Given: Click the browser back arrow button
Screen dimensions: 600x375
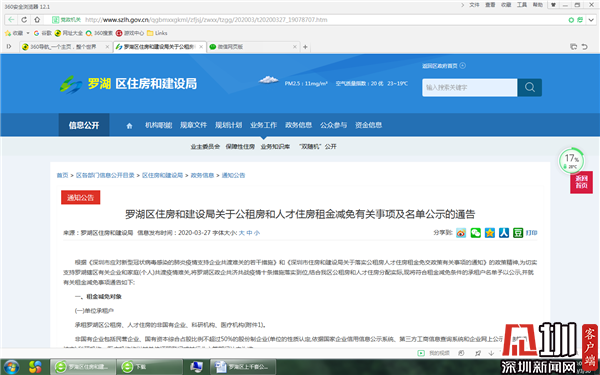Looking at the screenshot, I should point(11,20).
